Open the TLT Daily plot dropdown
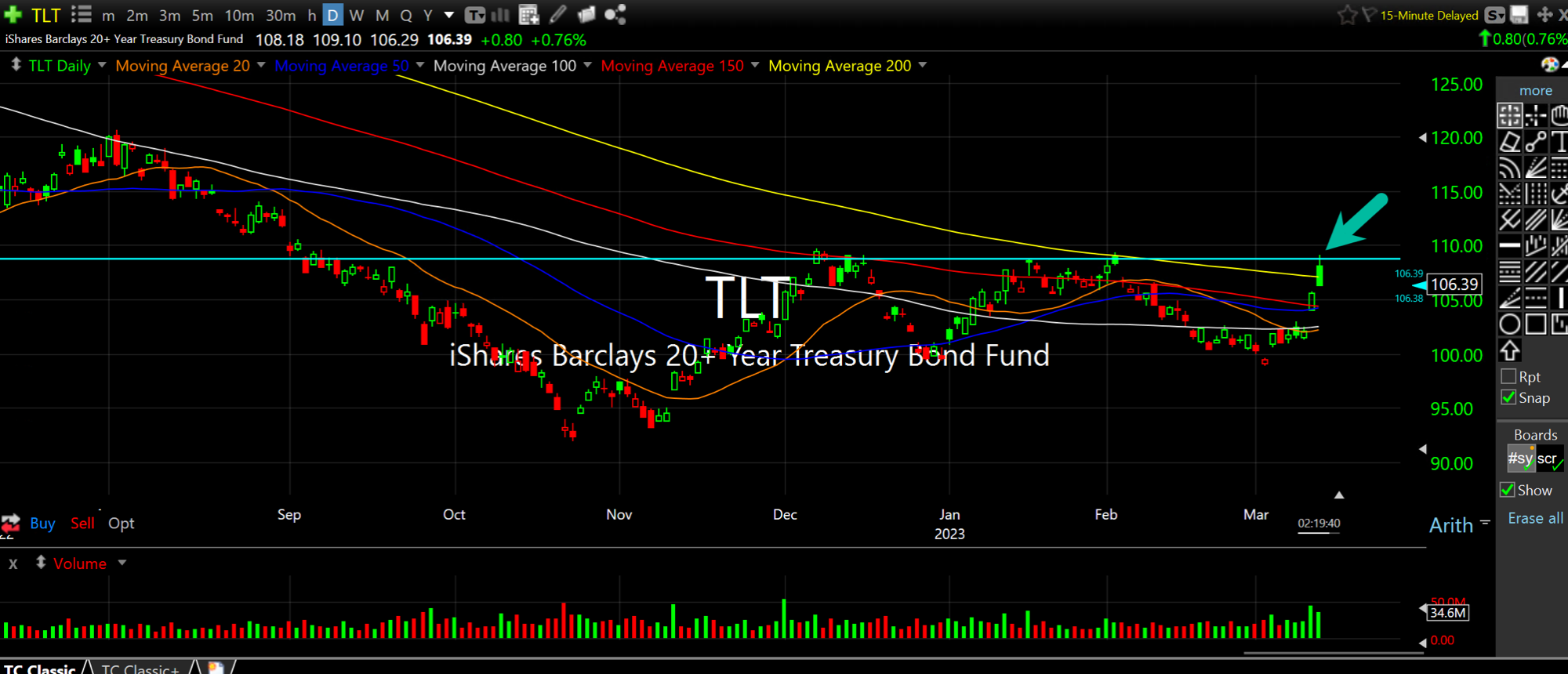Image resolution: width=1568 pixels, height=674 pixels. 101,65
